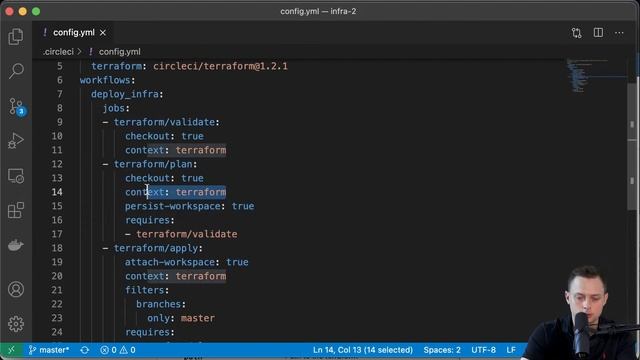Screen dimensions: 640x360
Task: Click .circleci breadcrumb folder
Action: coord(58,52)
